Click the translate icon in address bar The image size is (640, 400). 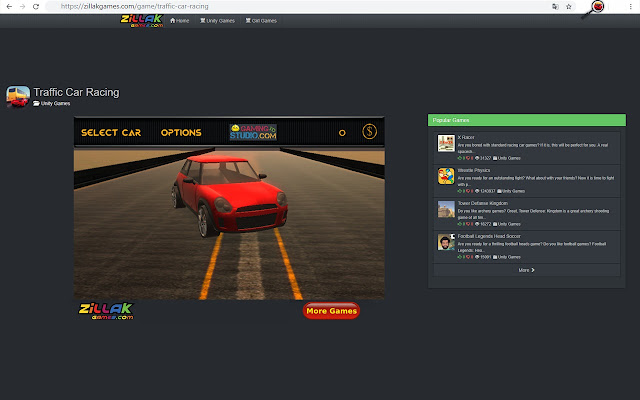click(555, 7)
